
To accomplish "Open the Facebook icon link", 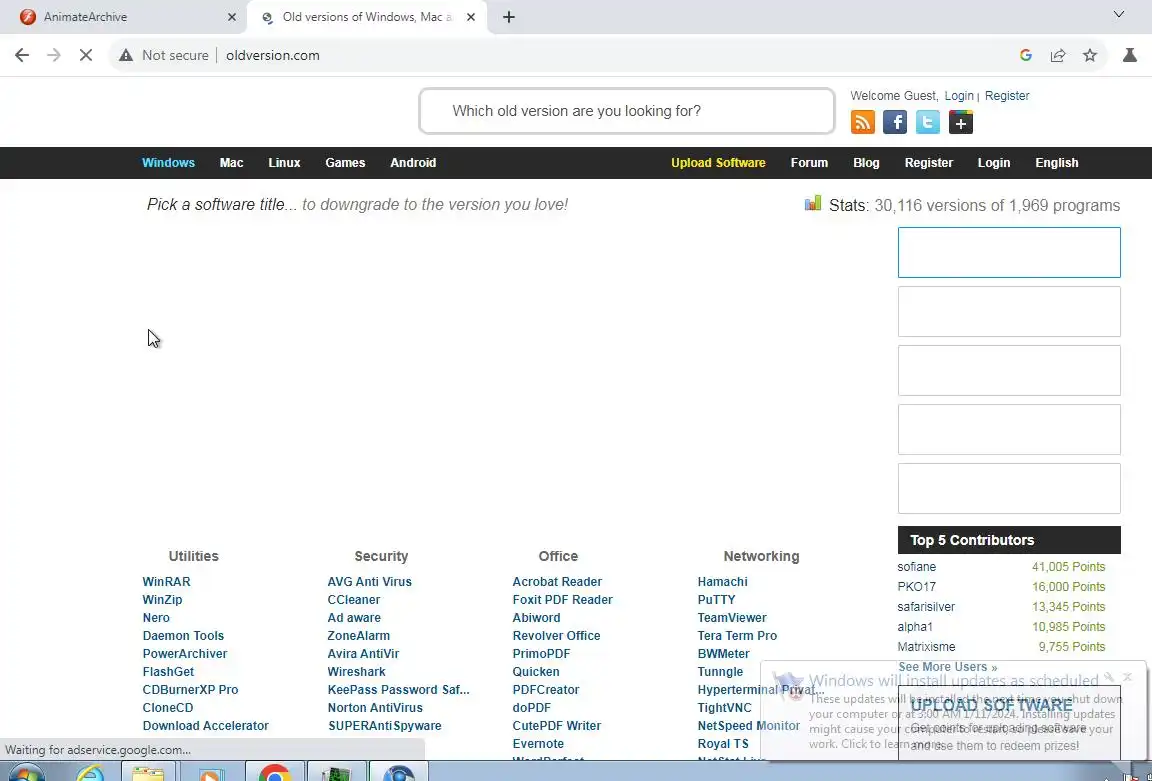I will [895, 122].
